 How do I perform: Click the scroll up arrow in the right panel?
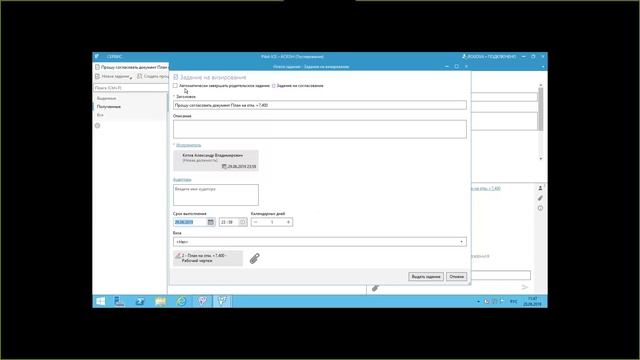click(x=541, y=85)
